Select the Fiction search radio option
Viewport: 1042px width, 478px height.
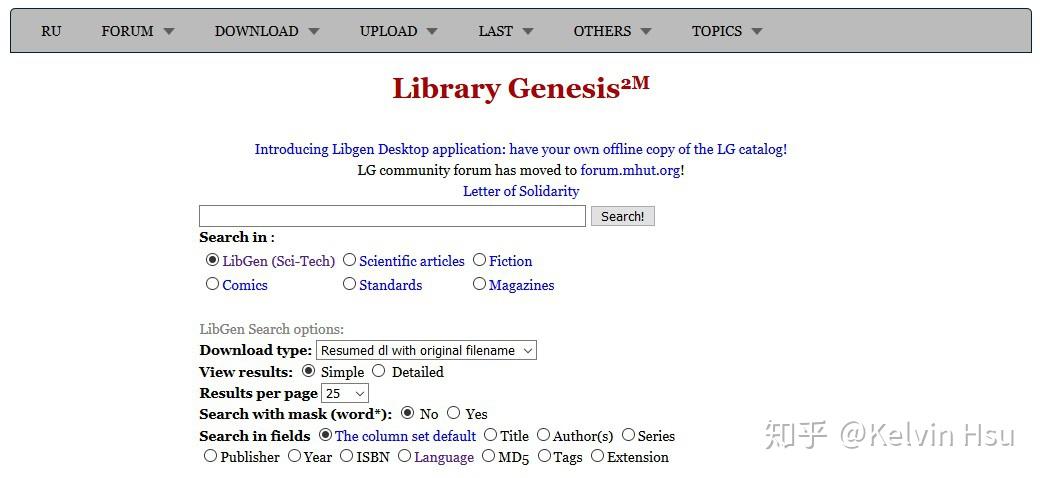479,260
